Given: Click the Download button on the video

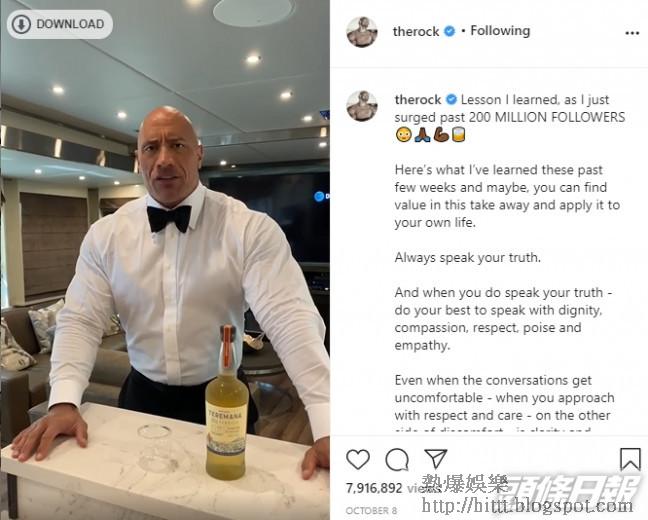Looking at the screenshot, I should coord(60,24).
